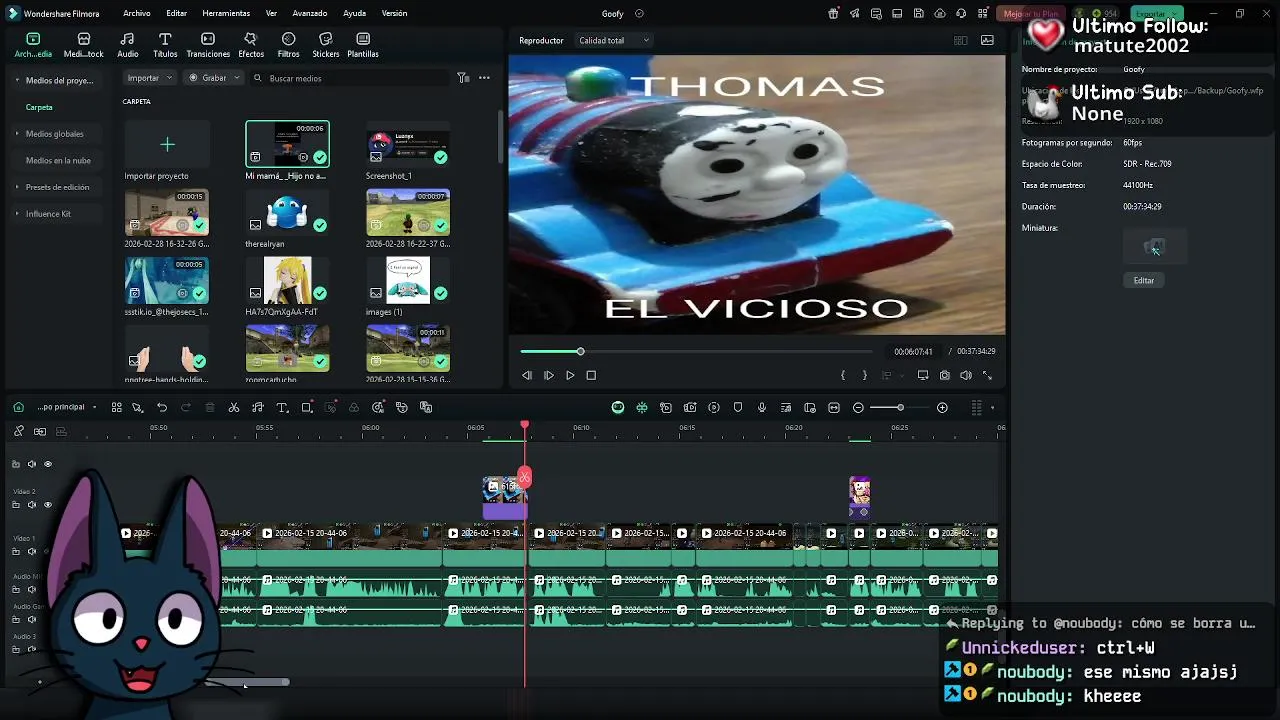This screenshot has height=720, width=1280.
Task: Click the Importar proyecto plus tile
Action: [167, 145]
